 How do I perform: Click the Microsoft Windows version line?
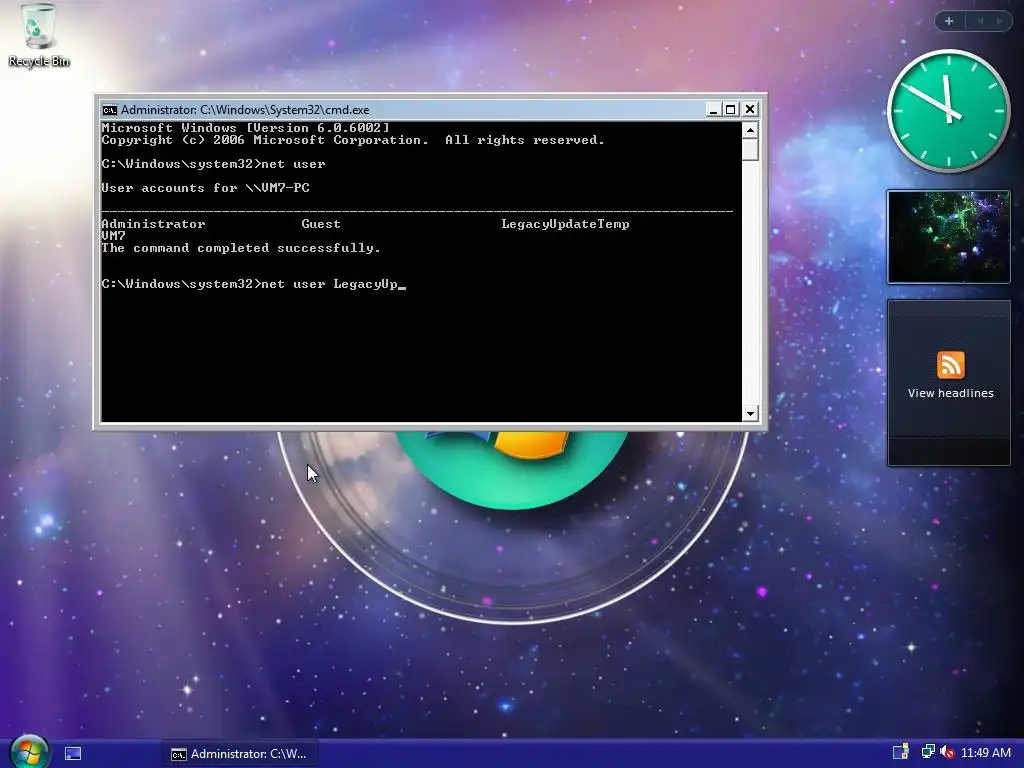tap(246, 128)
